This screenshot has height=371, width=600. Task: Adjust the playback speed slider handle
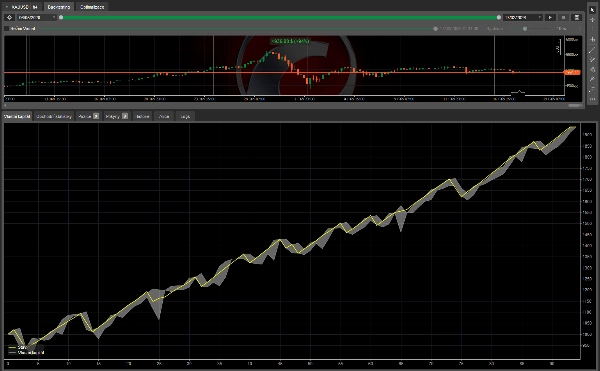click(x=525, y=29)
